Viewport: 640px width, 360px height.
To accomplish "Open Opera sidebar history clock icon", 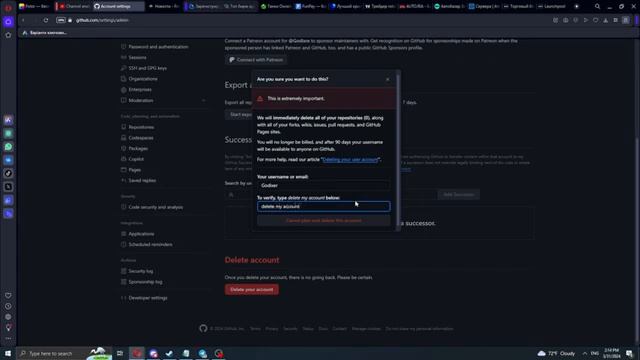I will pyautogui.click(x=8, y=306).
